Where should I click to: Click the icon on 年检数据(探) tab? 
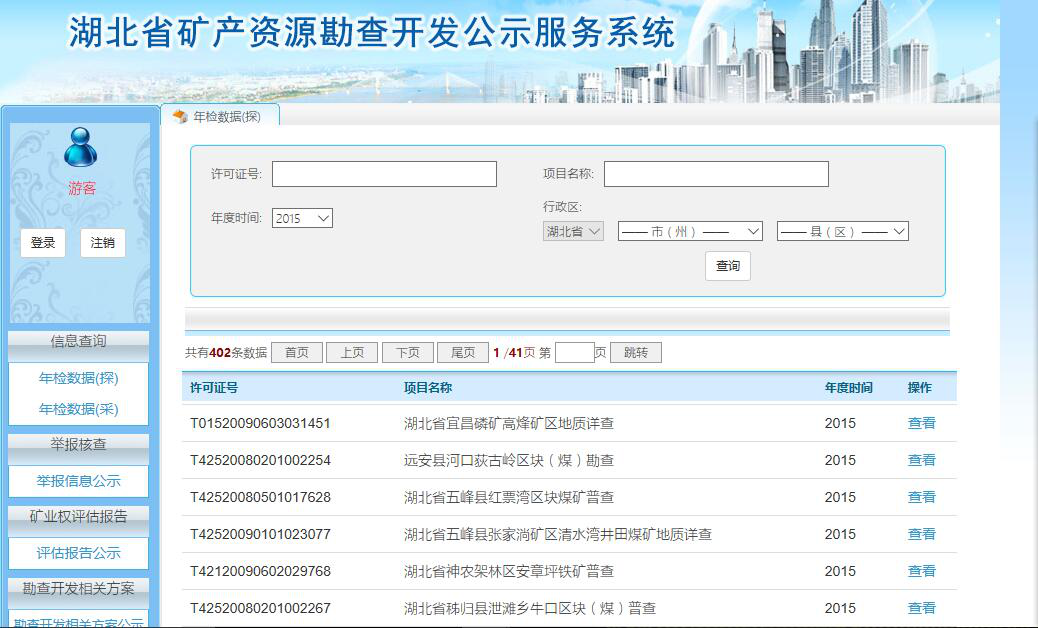pos(180,117)
